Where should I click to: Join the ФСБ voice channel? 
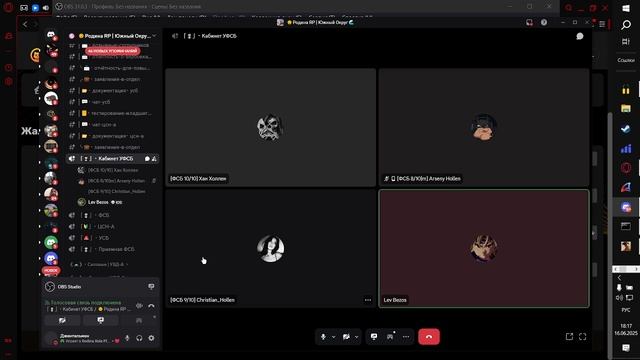[113, 215]
